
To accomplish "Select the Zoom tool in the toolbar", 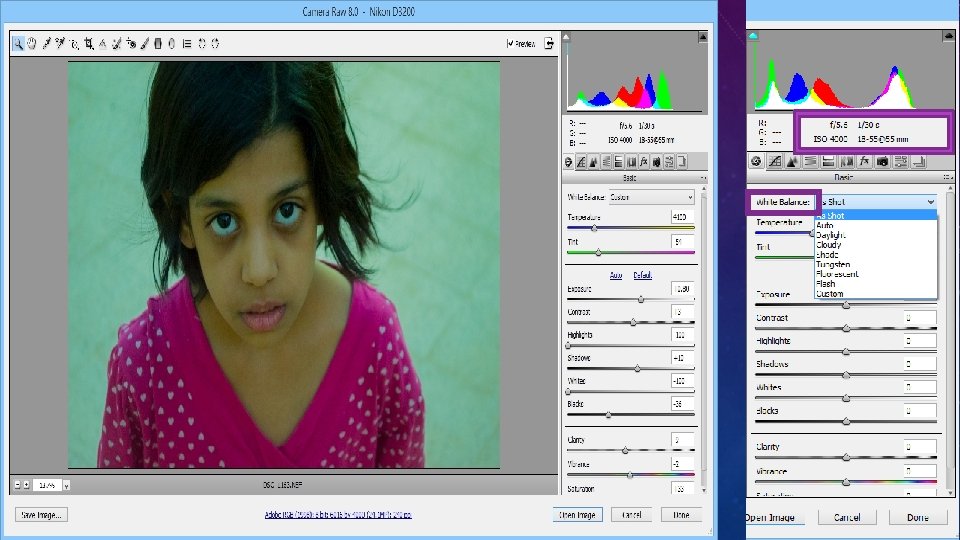I will click(18, 44).
